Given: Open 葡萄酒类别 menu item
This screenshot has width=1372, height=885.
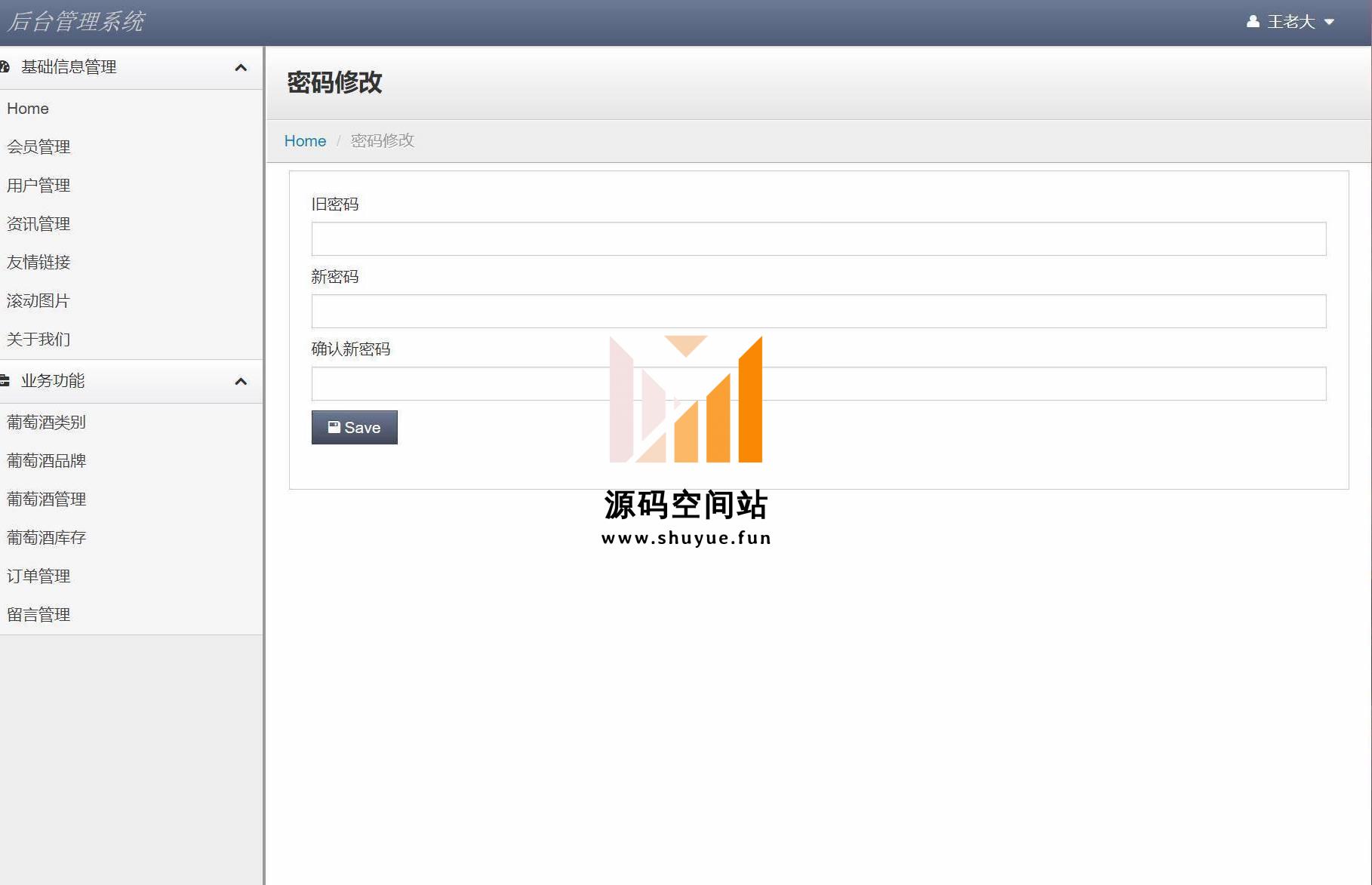Looking at the screenshot, I should [x=47, y=423].
